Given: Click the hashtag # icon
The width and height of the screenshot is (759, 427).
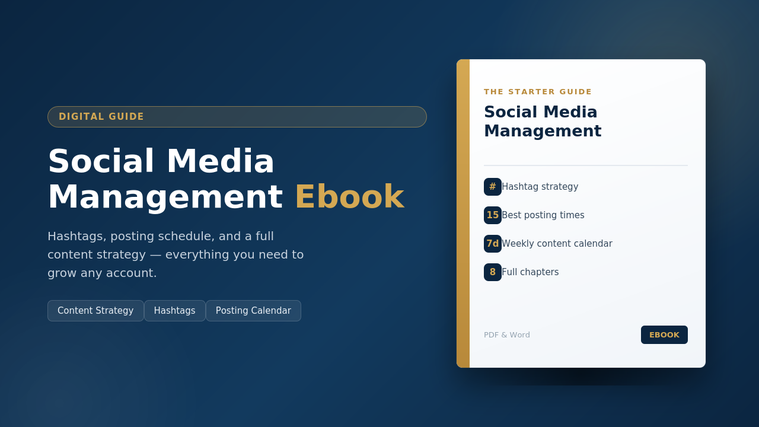Looking at the screenshot, I should point(492,186).
